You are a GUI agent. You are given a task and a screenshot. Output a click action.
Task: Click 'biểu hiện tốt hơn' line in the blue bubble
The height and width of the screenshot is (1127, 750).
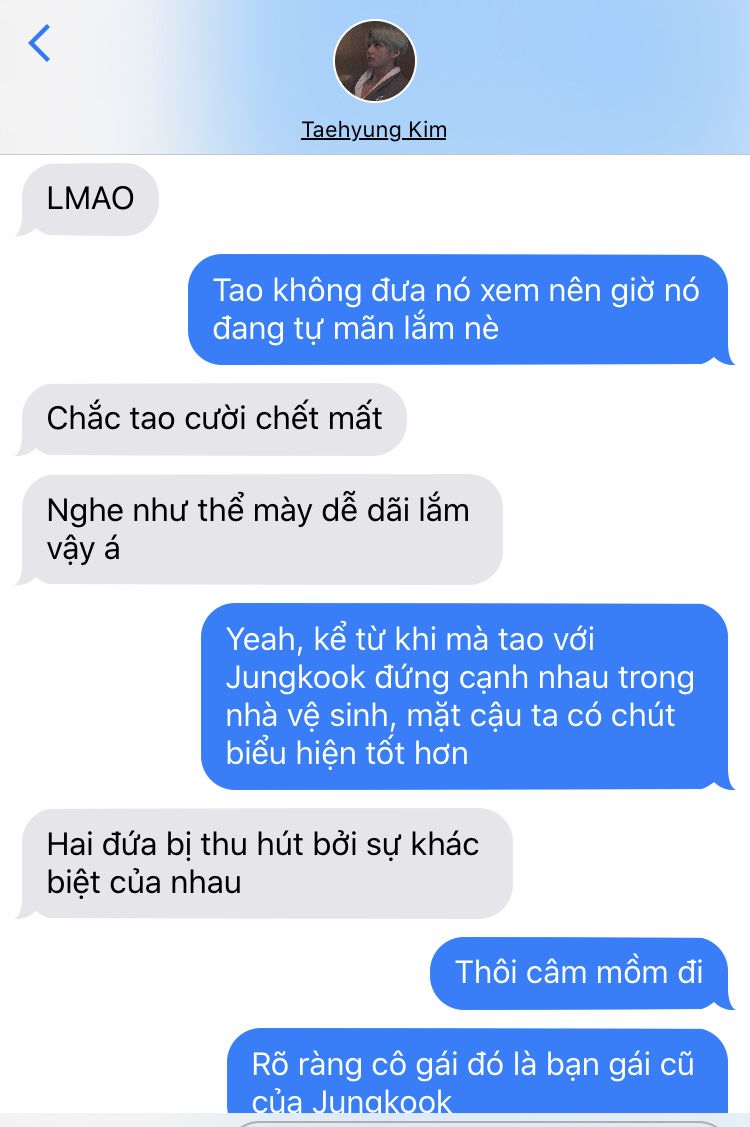tap(347, 754)
